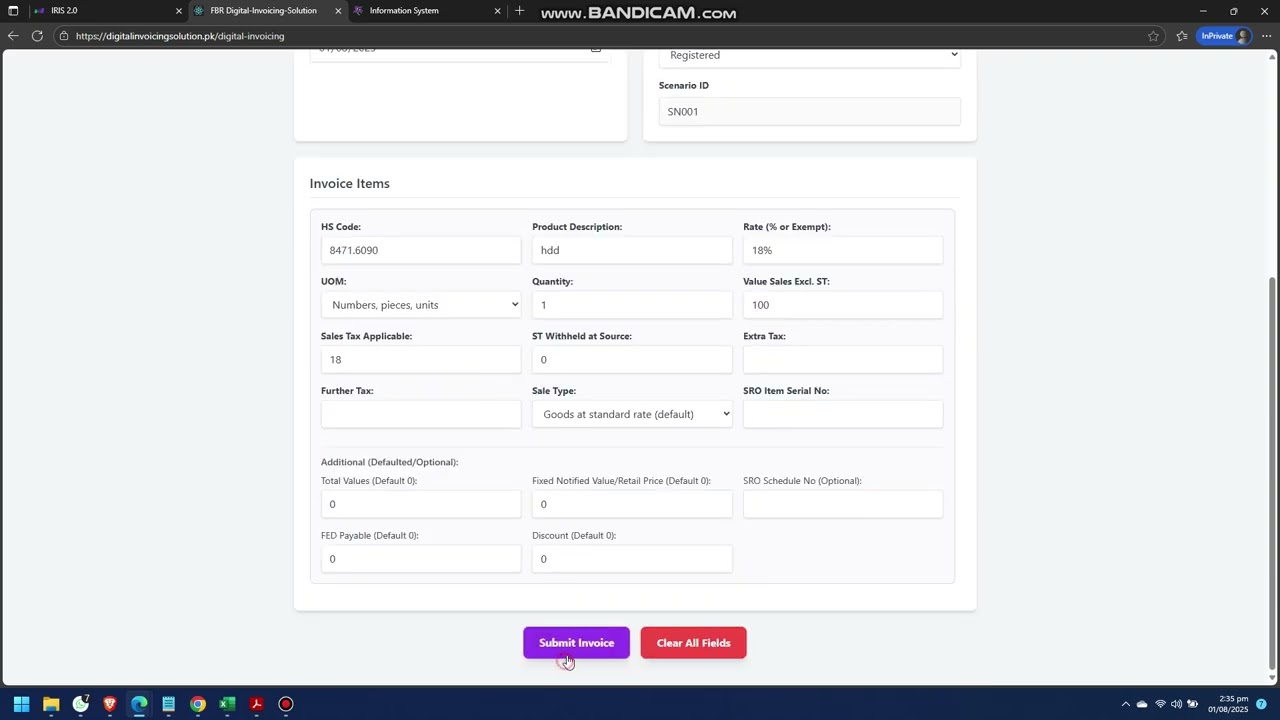The image size is (1280, 720).
Task: Open Google Chrome from taskbar
Action: click(198, 704)
